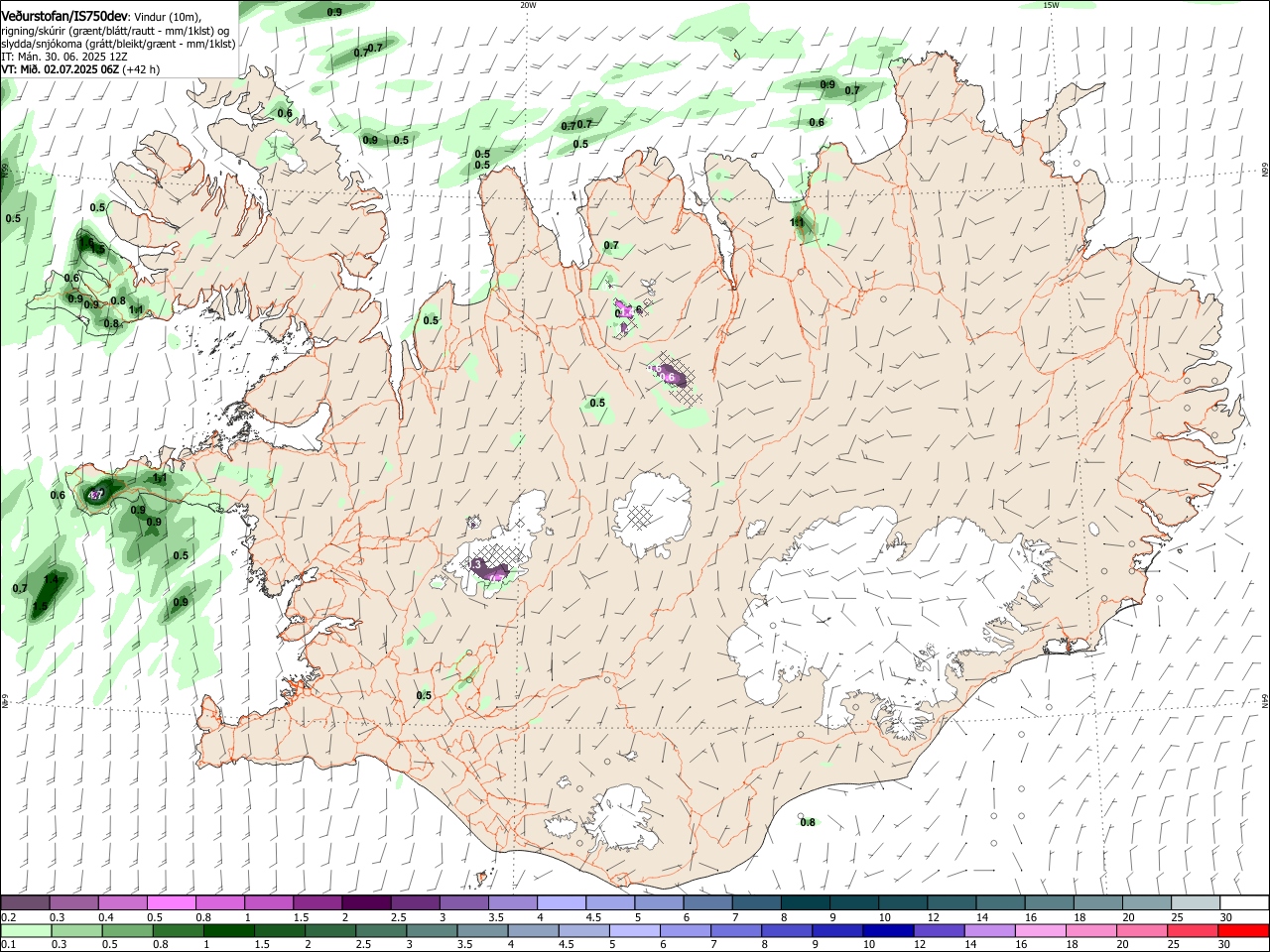Pick the snow swatch between 0.3 and 0.4
The image size is (1270, 952).
click(x=74, y=903)
